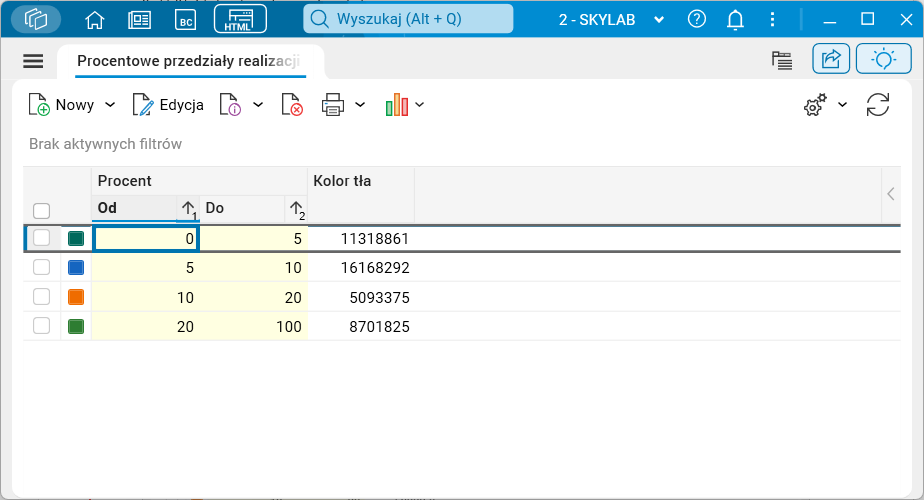Select the color value 11318861

[x=361, y=238]
